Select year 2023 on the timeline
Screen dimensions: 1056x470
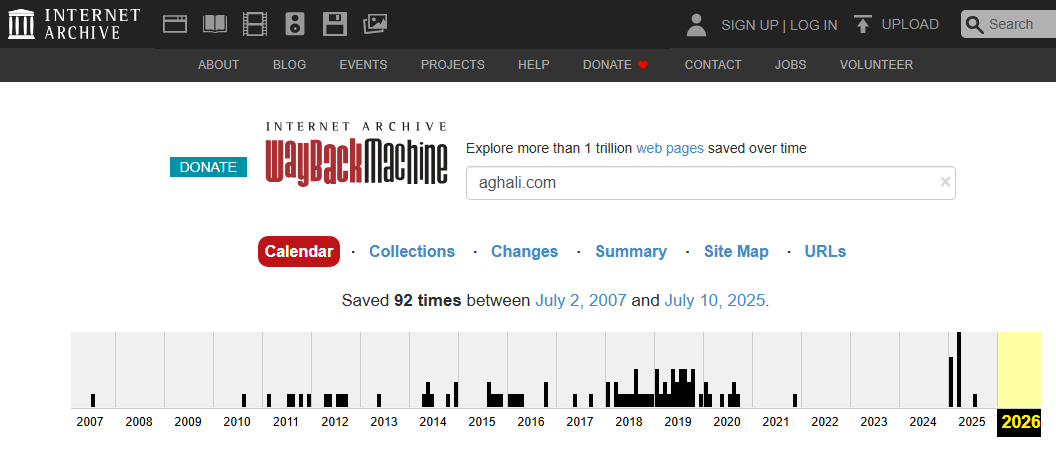point(874,422)
